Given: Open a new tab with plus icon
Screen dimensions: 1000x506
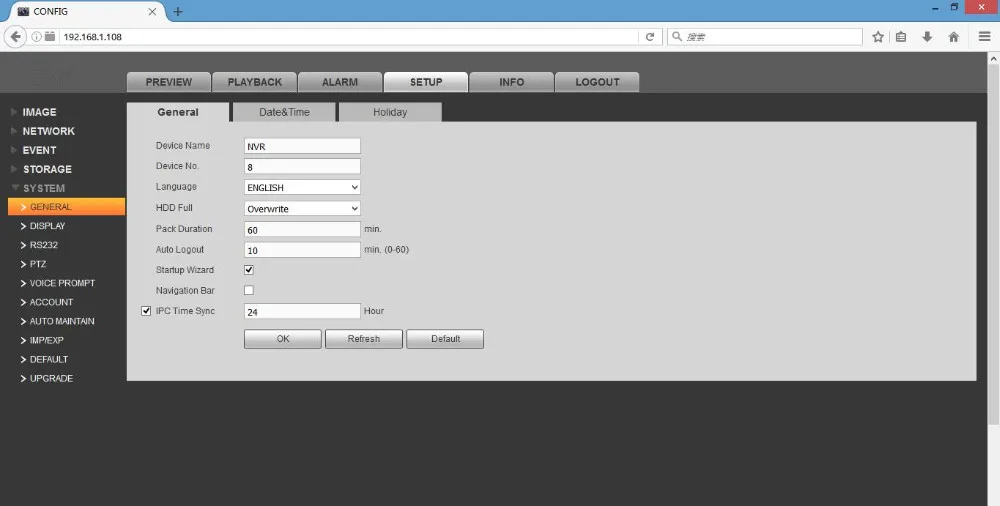Looking at the screenshot, I should [178, 11].
